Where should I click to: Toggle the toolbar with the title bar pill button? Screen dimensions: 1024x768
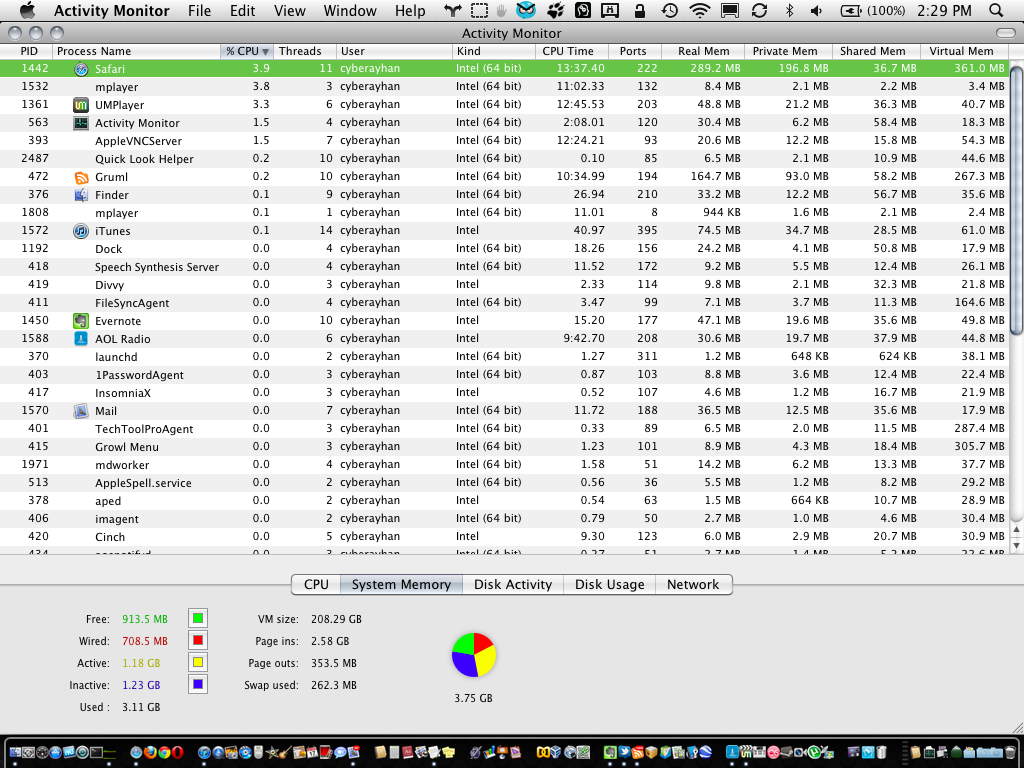[x=1005, y=33]
